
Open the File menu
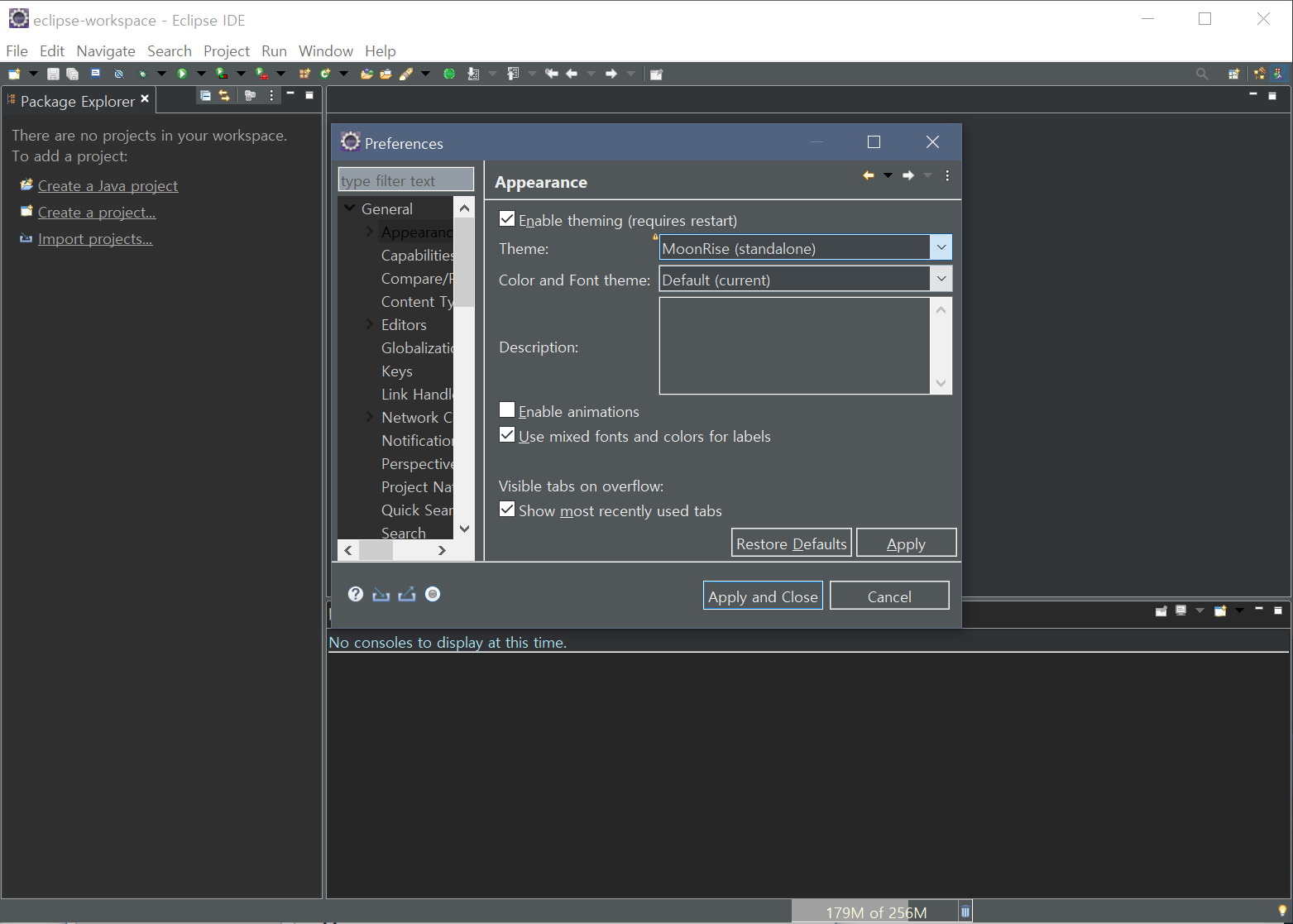17,51
